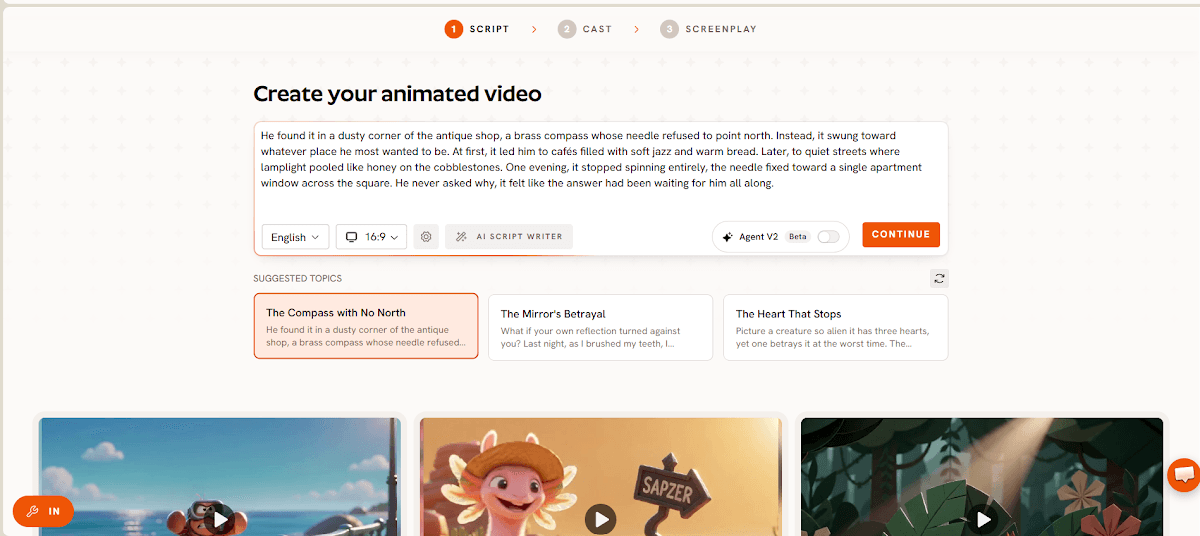
Task: Open the AI Script Writer
Action: [509, 237]
